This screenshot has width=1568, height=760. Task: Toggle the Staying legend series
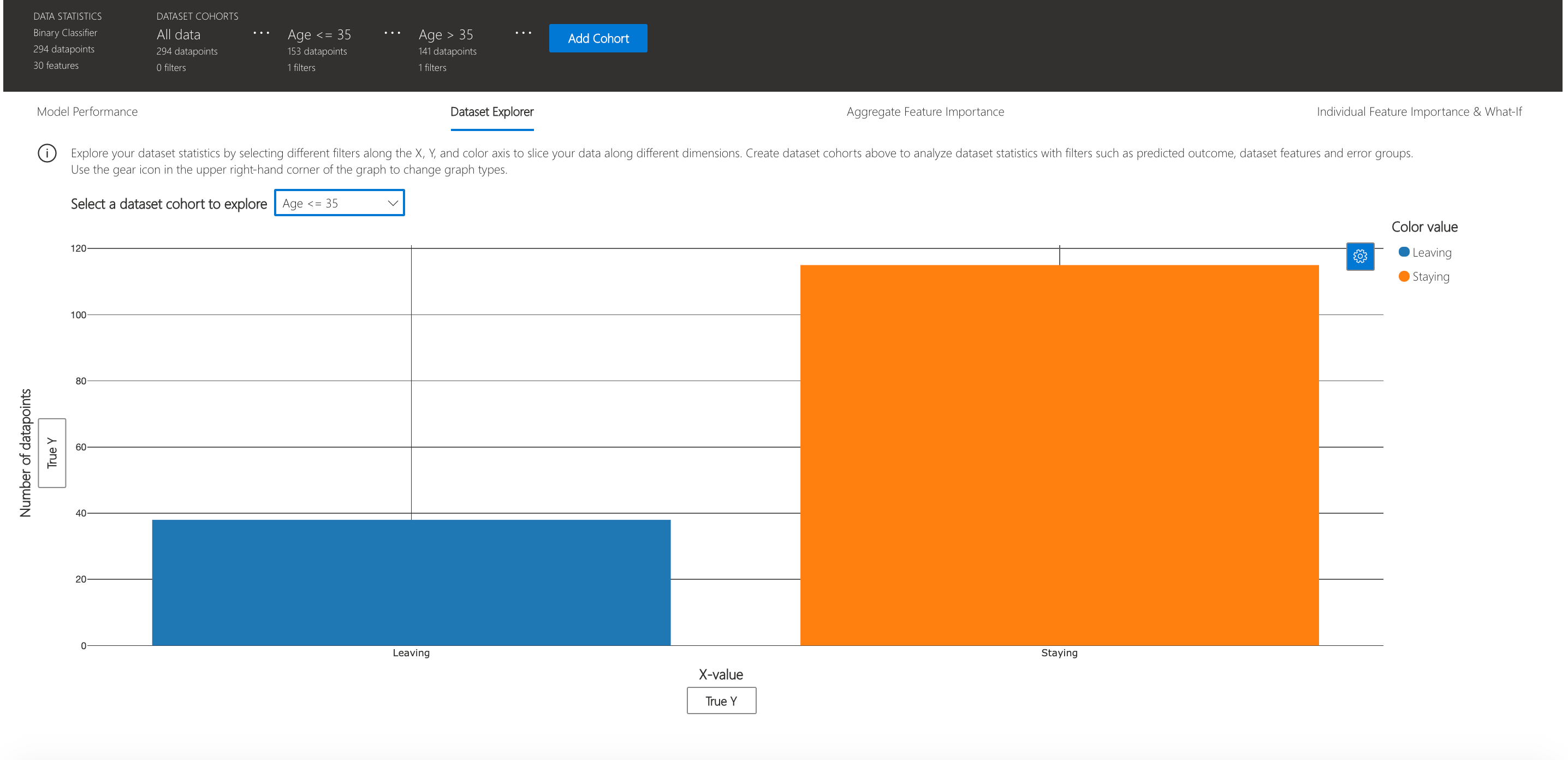pyautogui.click(x=1423, y=277)
